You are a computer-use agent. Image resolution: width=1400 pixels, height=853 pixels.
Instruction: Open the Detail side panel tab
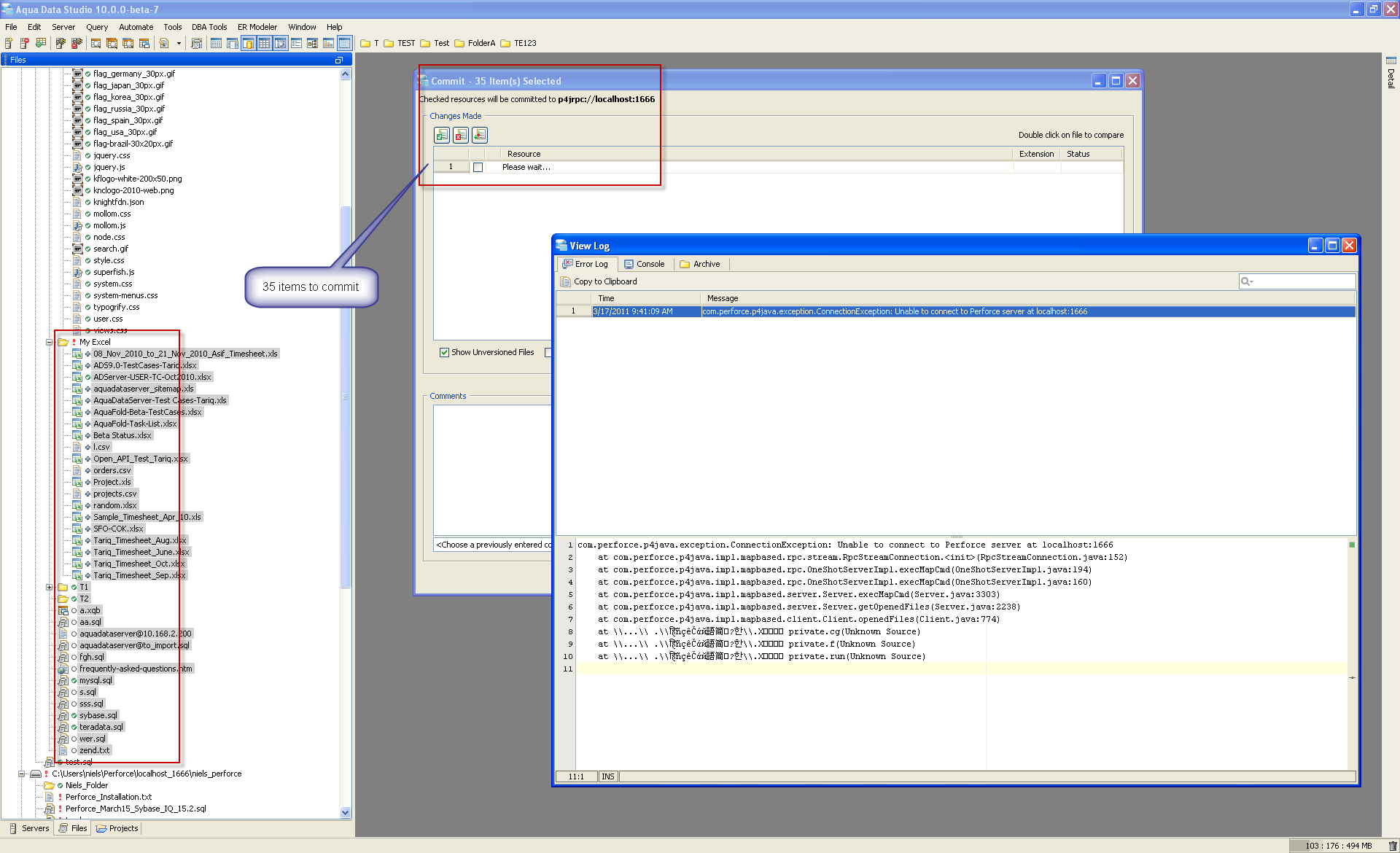click(1391, 73)
